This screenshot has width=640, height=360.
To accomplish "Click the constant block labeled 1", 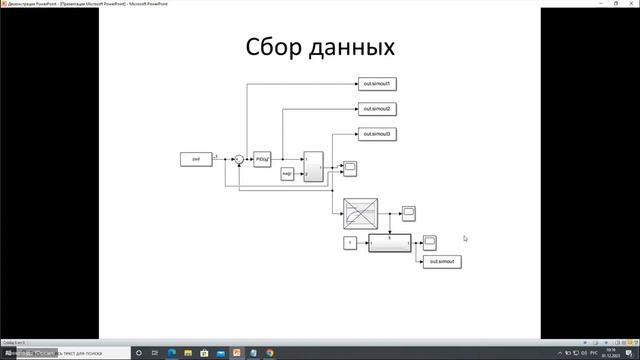I will 350,243.
